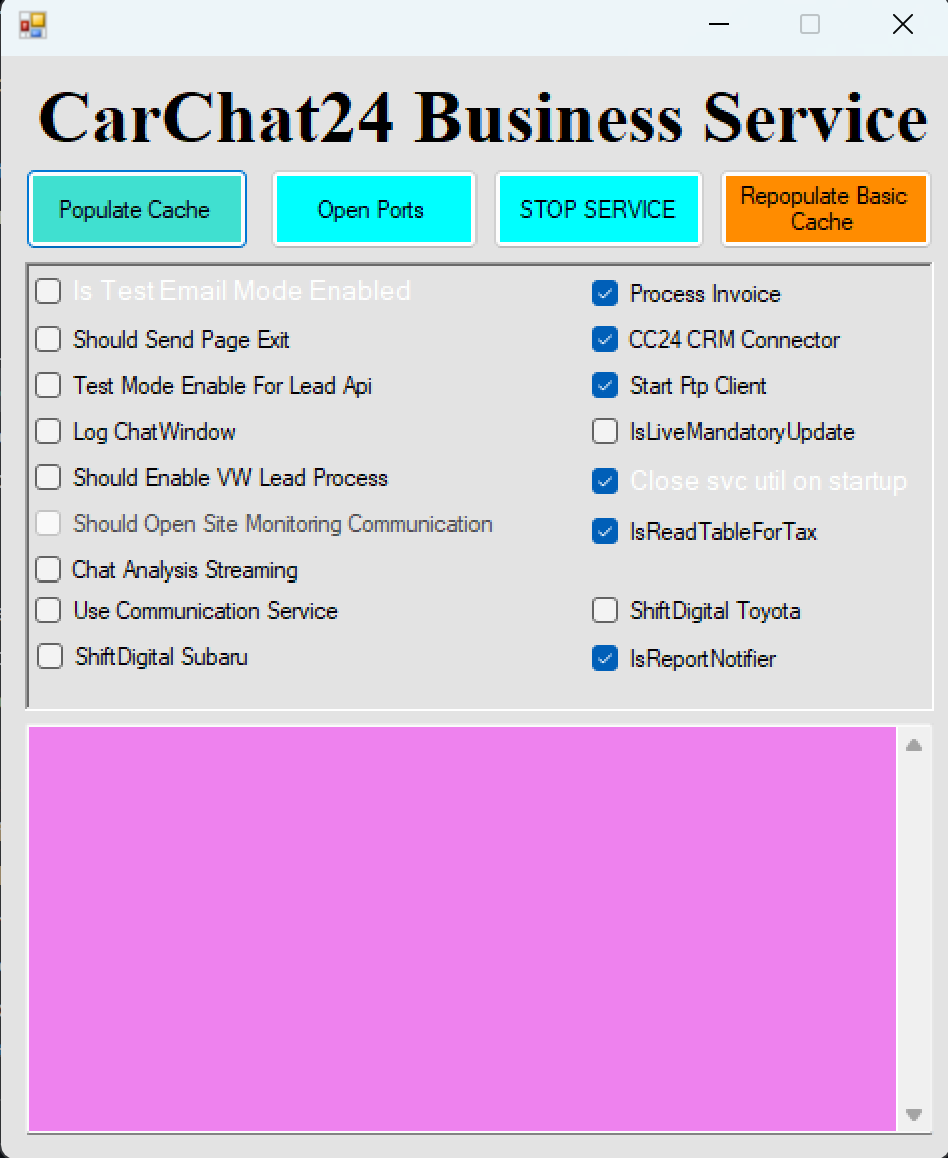The image size is (948, 1158).
Task: Disable CC24 CRM Connector
Action: [x=604, y=340]
